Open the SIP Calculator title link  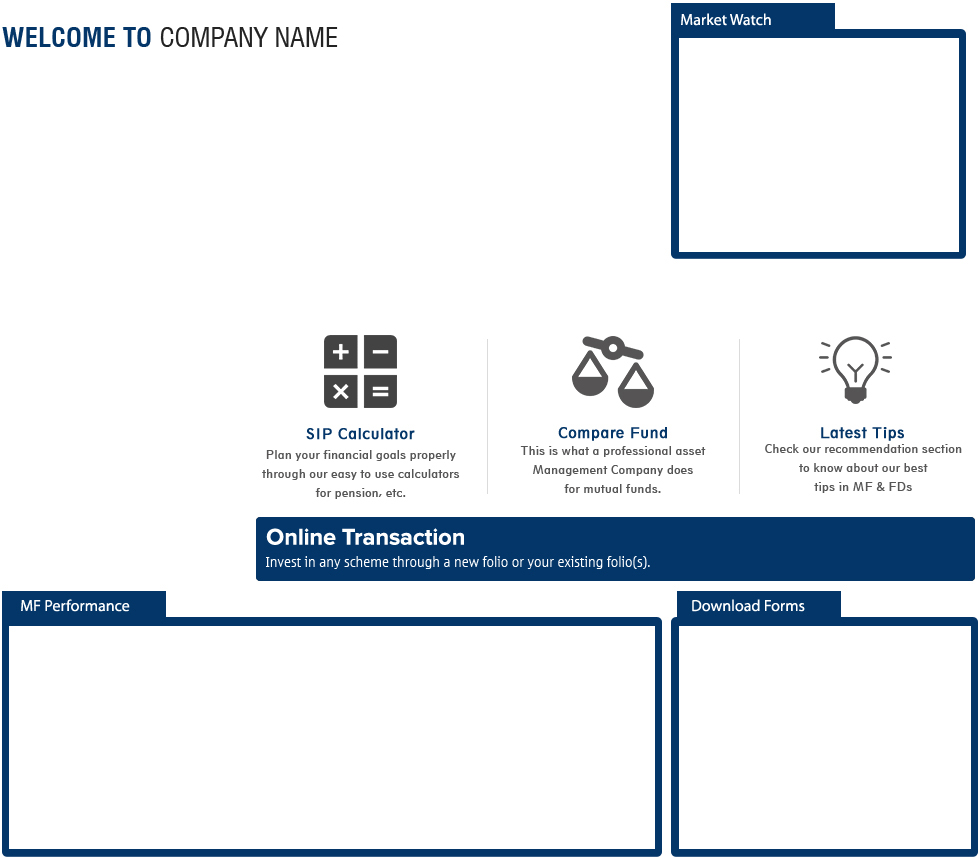(x=360, y=434)
